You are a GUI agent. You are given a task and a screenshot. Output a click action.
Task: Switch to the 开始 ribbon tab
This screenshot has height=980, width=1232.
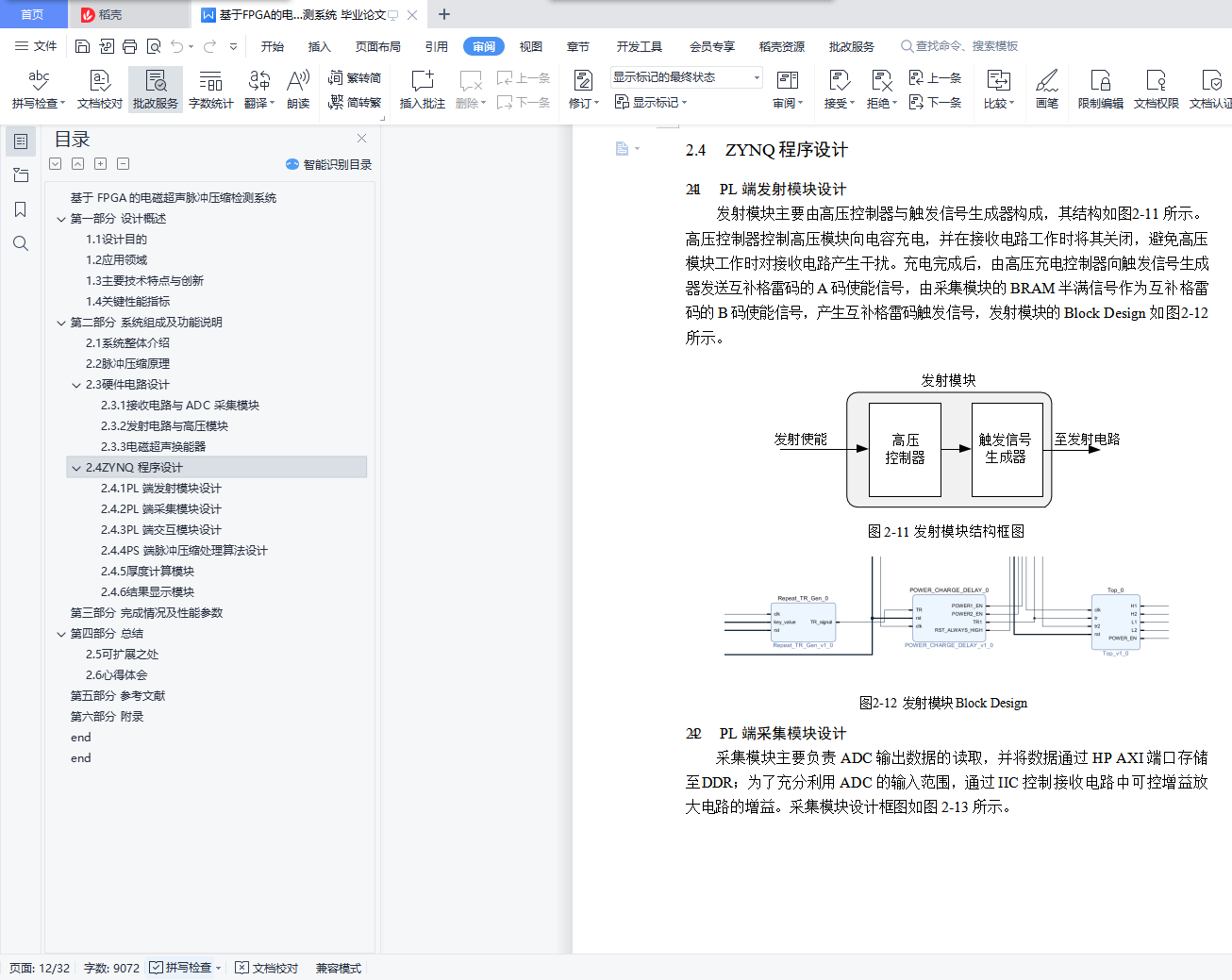click(273, 46)
